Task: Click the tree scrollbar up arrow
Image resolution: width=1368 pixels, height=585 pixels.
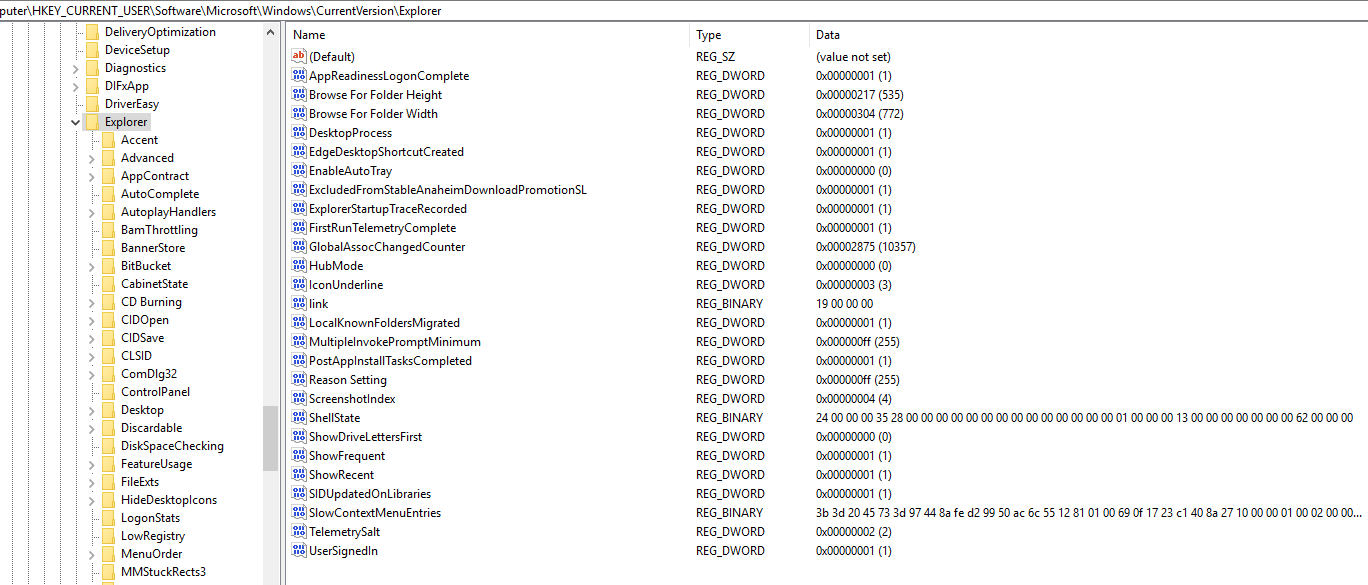Action: pyautogui.click(x=271, y=32)
